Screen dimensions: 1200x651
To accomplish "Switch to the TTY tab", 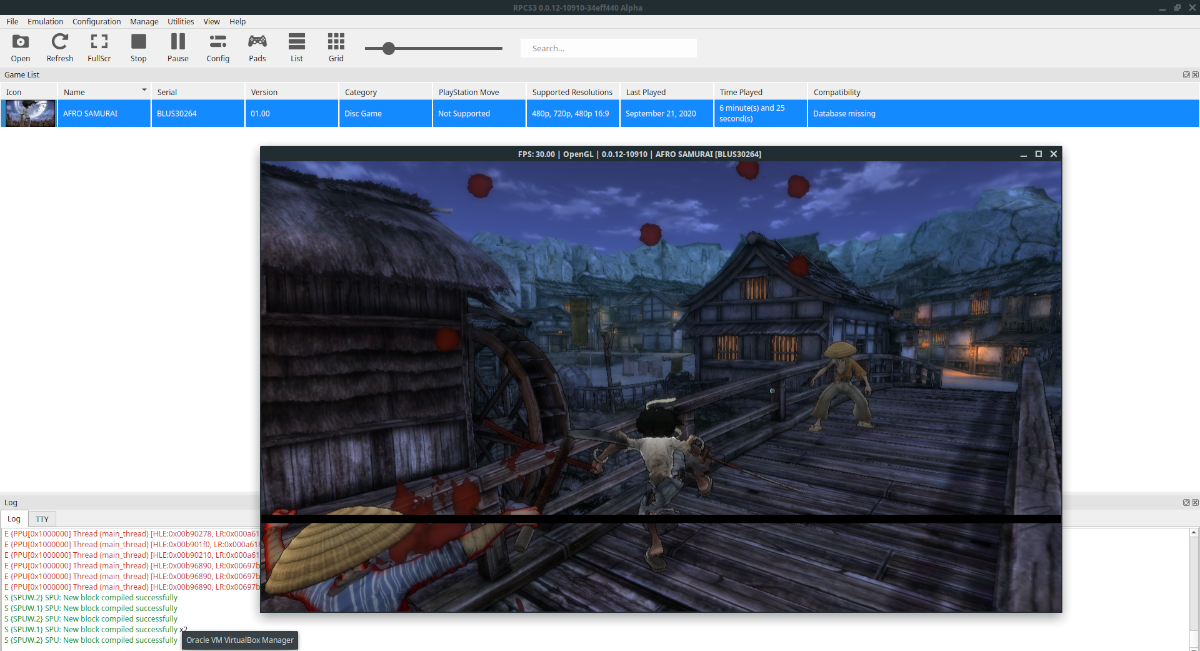I will click(42, 518).
